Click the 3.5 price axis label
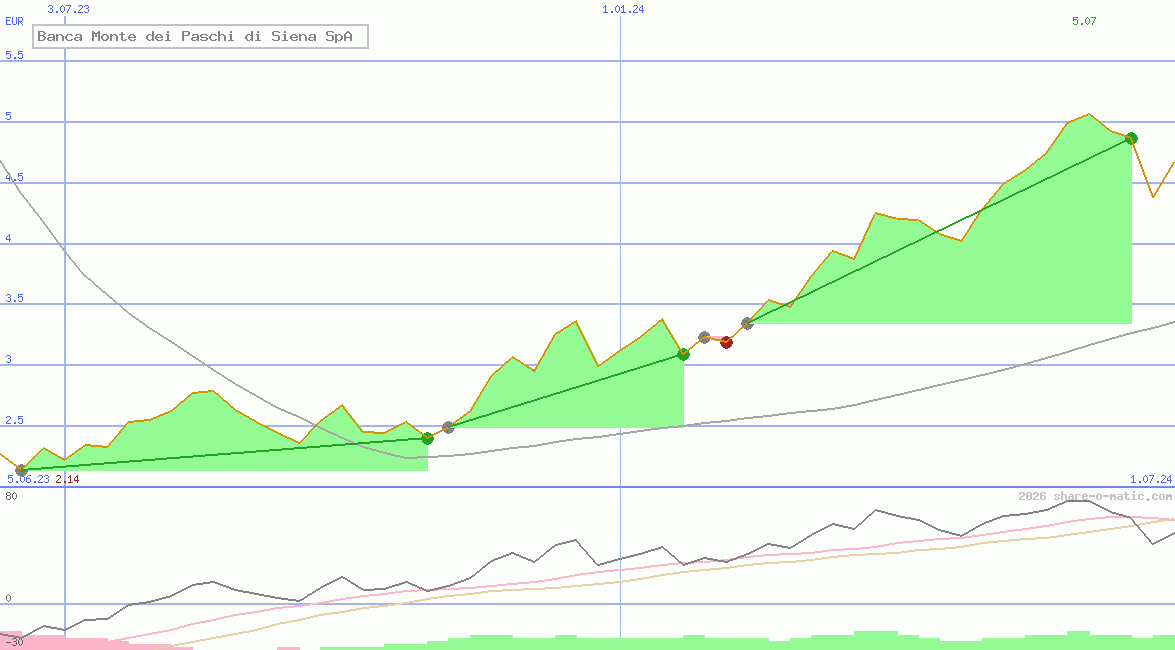This screenshot has height=650, width=1175. [x=14, y=298]
